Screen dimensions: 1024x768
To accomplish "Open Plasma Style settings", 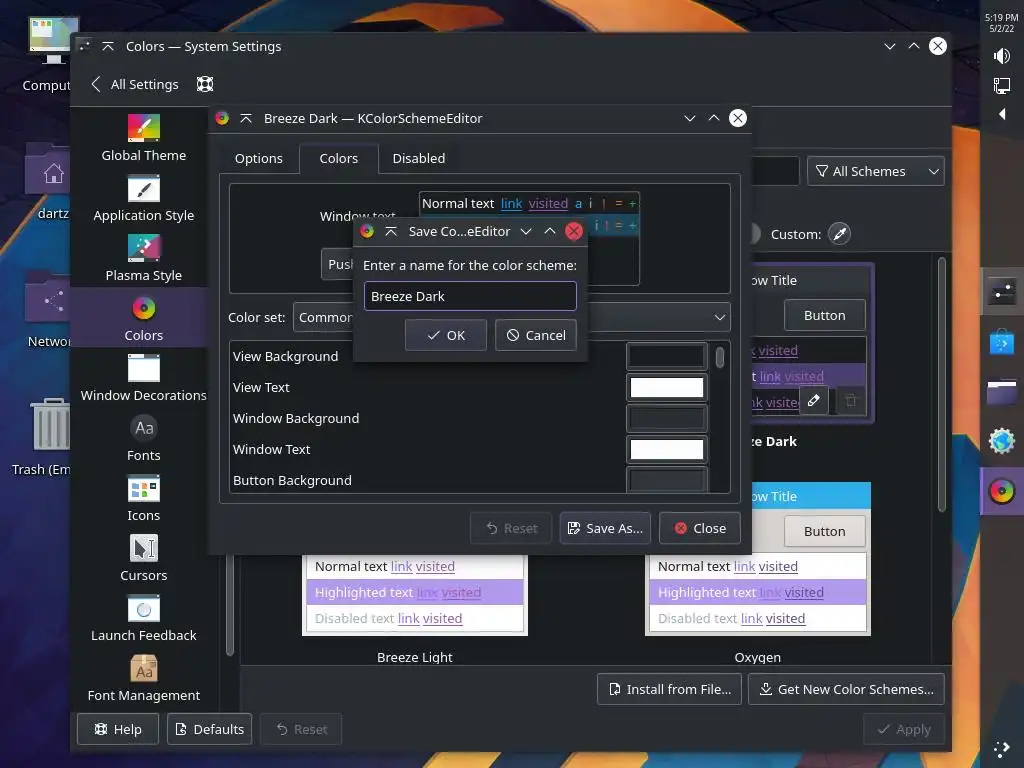I will pyautogui.click(x=144, y=259).
